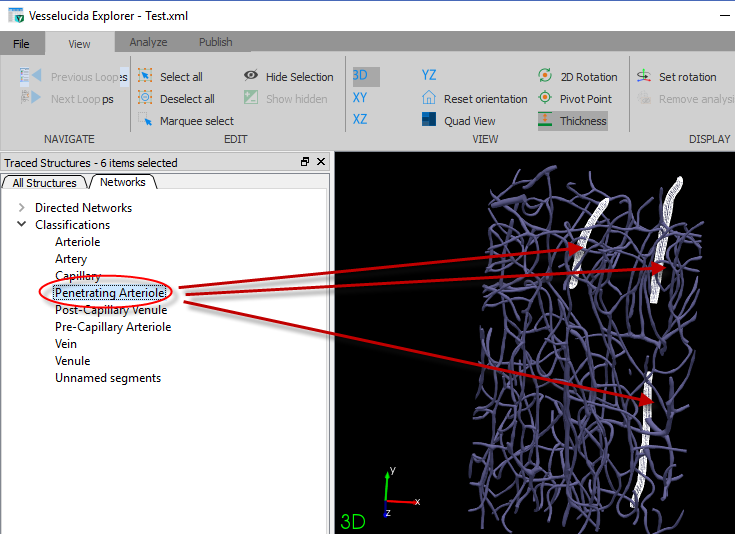Click the Pivot Point icon
The image size is (735, 534).
tap(545, 98)
